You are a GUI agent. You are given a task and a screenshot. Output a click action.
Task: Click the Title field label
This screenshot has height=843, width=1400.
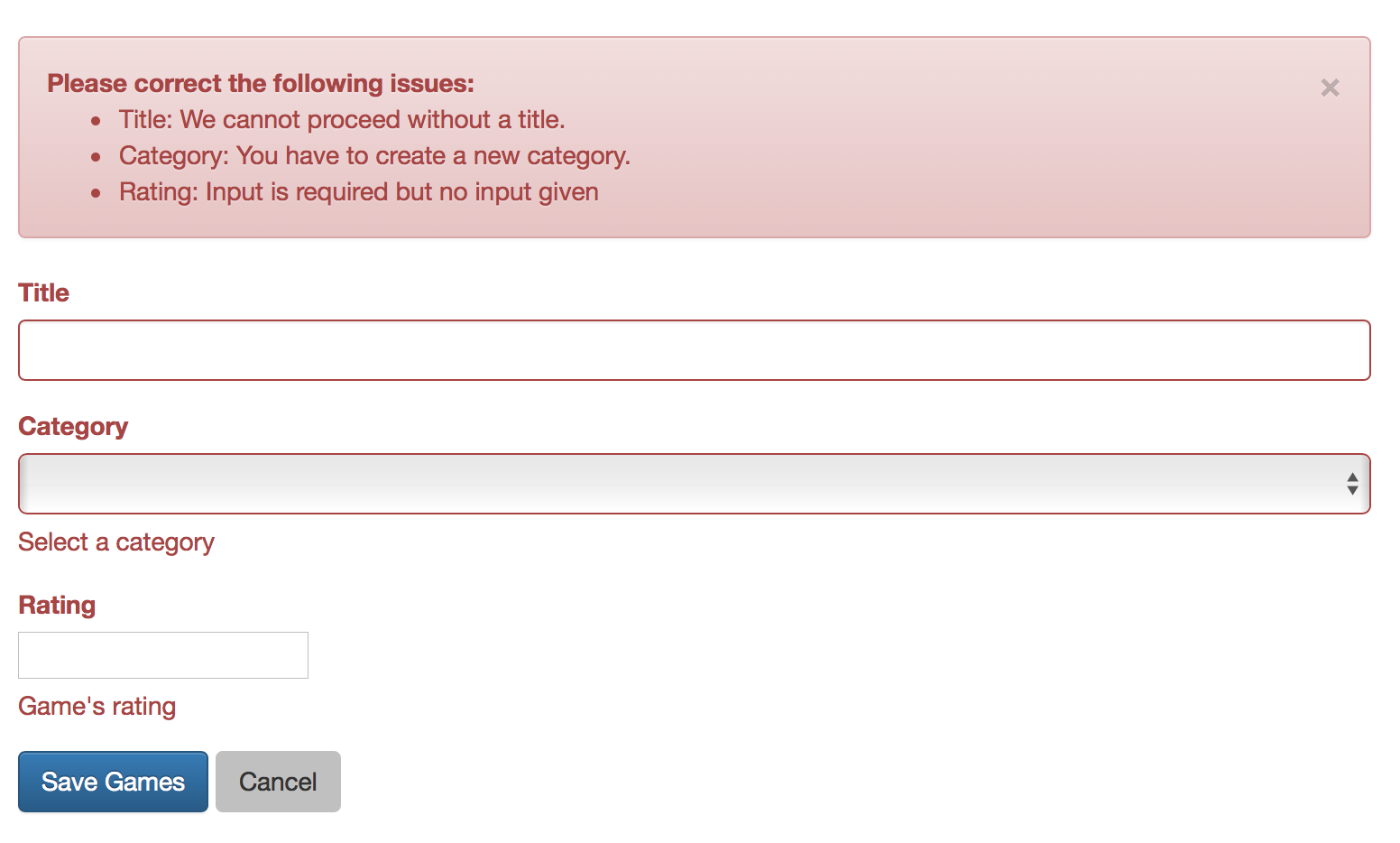click(x=42, y=292)
